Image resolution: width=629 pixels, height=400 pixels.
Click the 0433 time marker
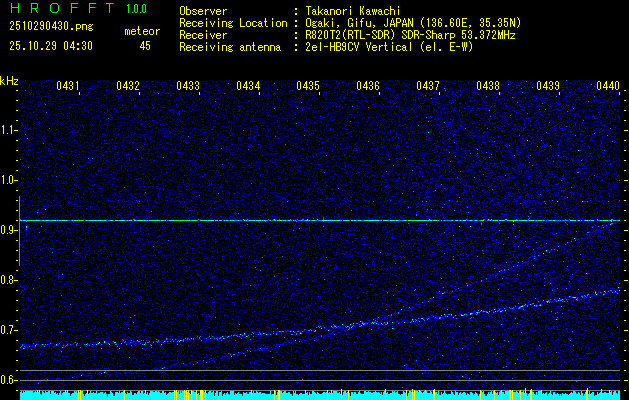coord(188,87)
